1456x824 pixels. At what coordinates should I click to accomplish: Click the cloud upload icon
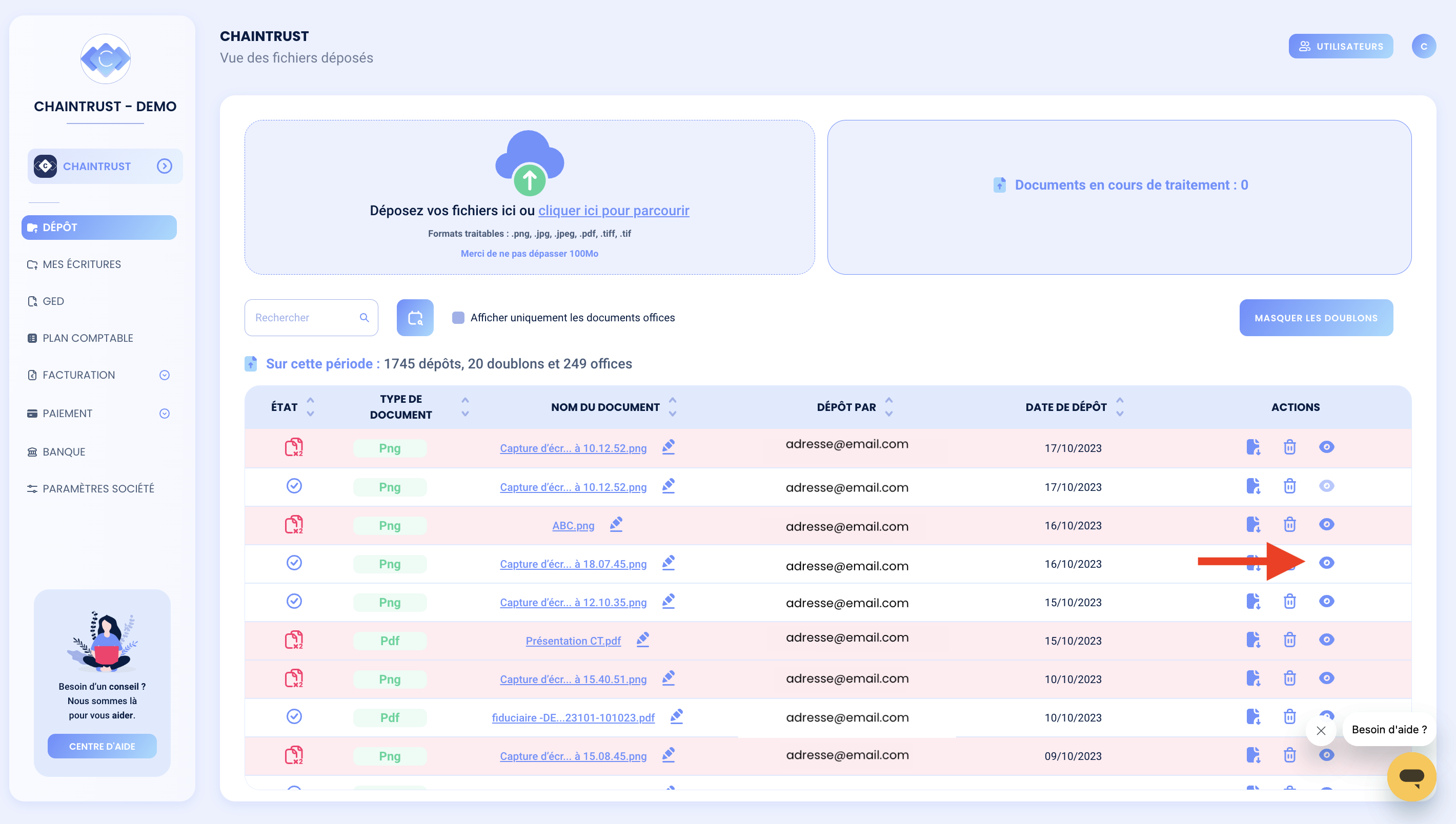click(529, 163)
